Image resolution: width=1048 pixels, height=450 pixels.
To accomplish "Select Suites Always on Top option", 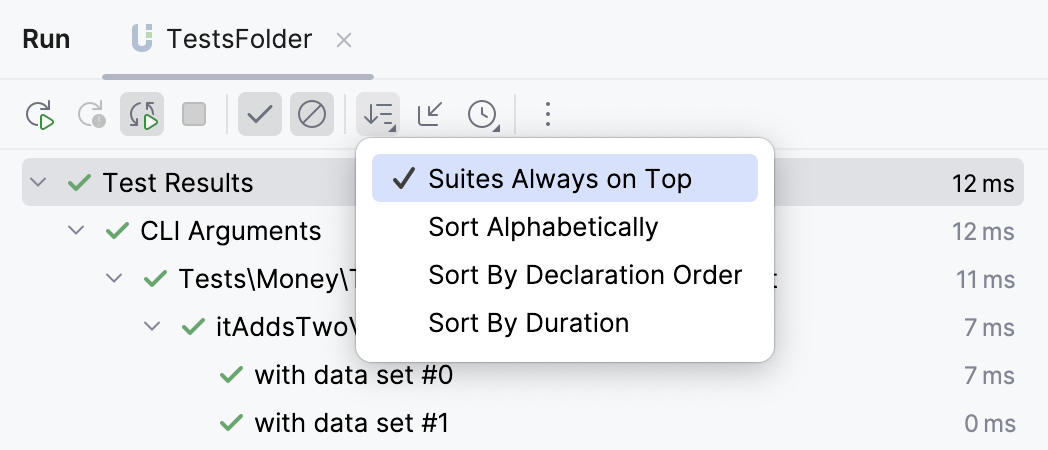I will pos(560,179).
